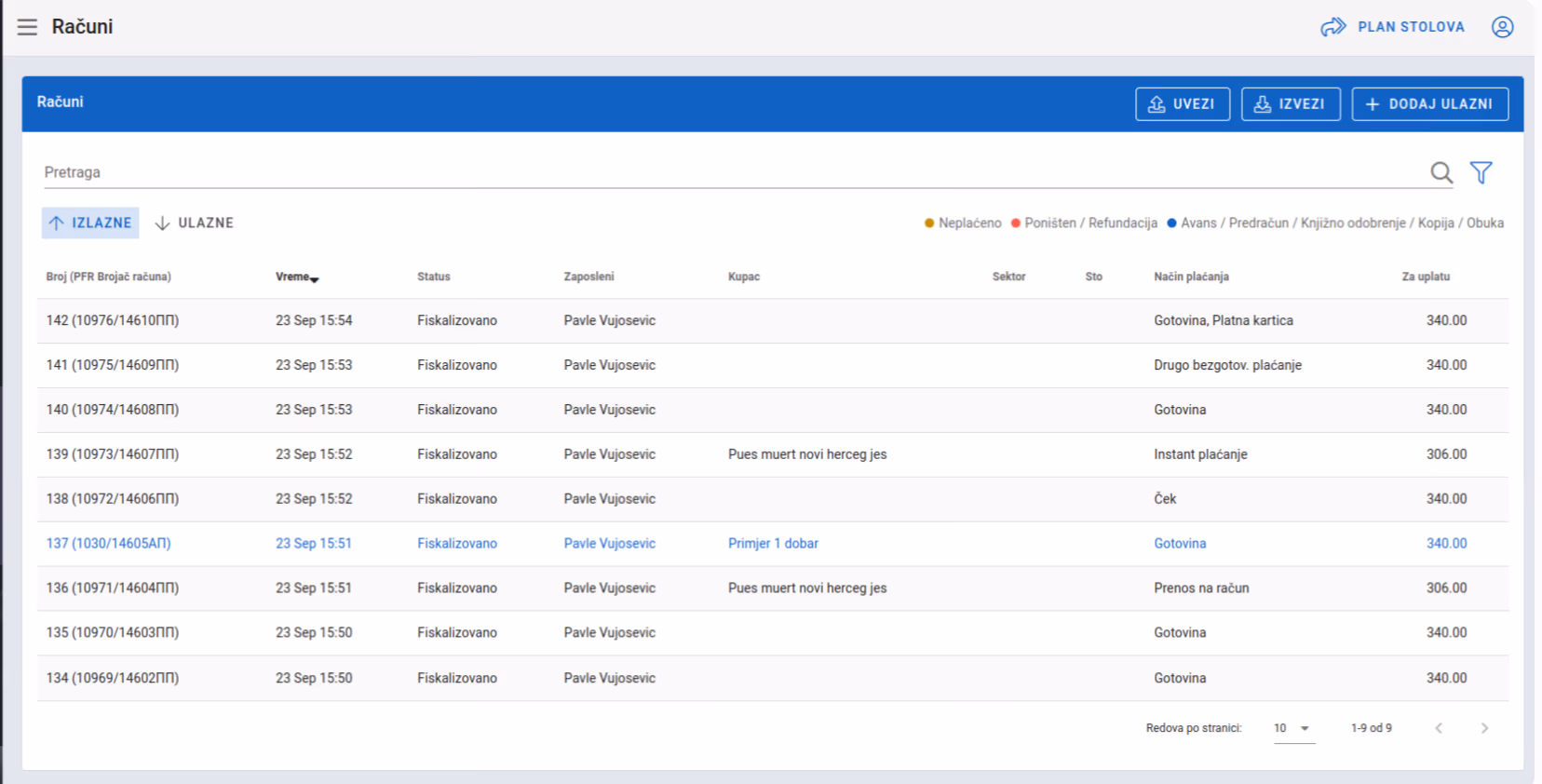
Task: Click the 23 Sep 15:54 time cell
Action: click(314, 320)
